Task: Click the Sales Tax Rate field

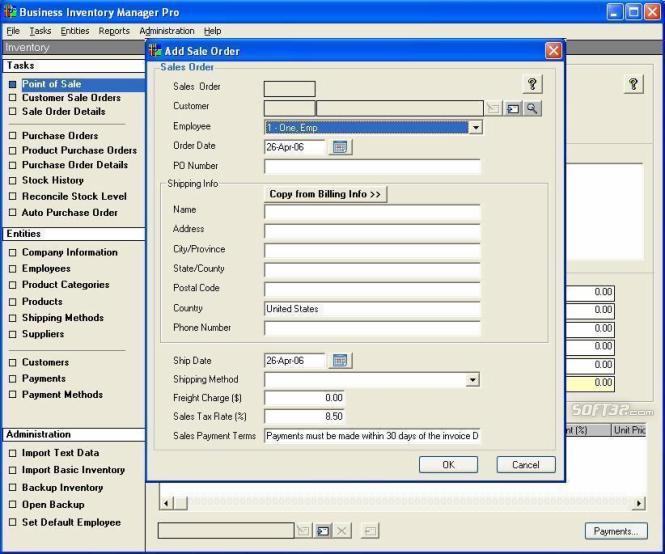Action: pyautogui.click(x=304, y=416)
